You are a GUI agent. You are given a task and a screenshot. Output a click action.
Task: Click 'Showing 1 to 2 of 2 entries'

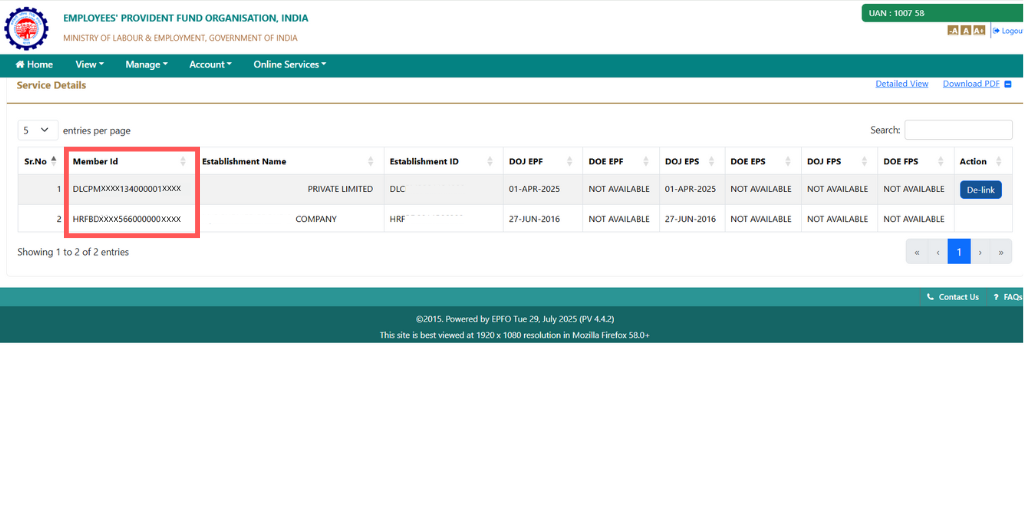(73, 252)
